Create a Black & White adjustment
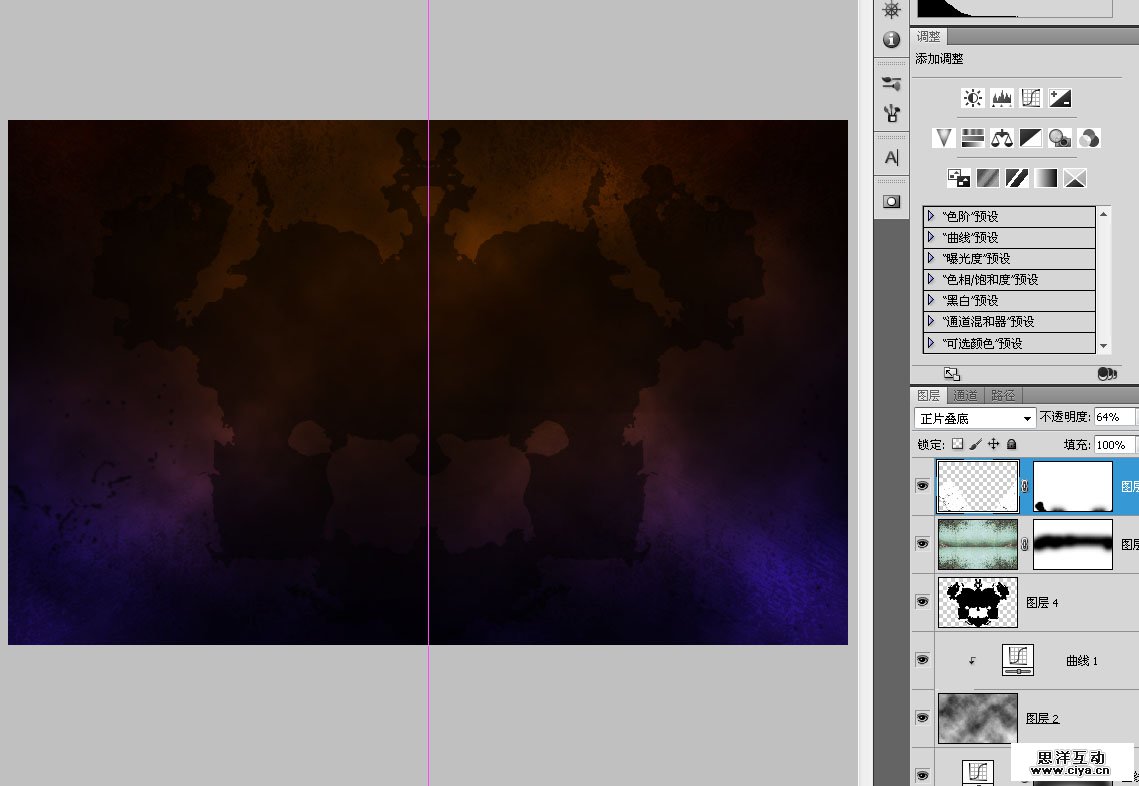The image size is (1139, 786). (x=1031, y=138)
